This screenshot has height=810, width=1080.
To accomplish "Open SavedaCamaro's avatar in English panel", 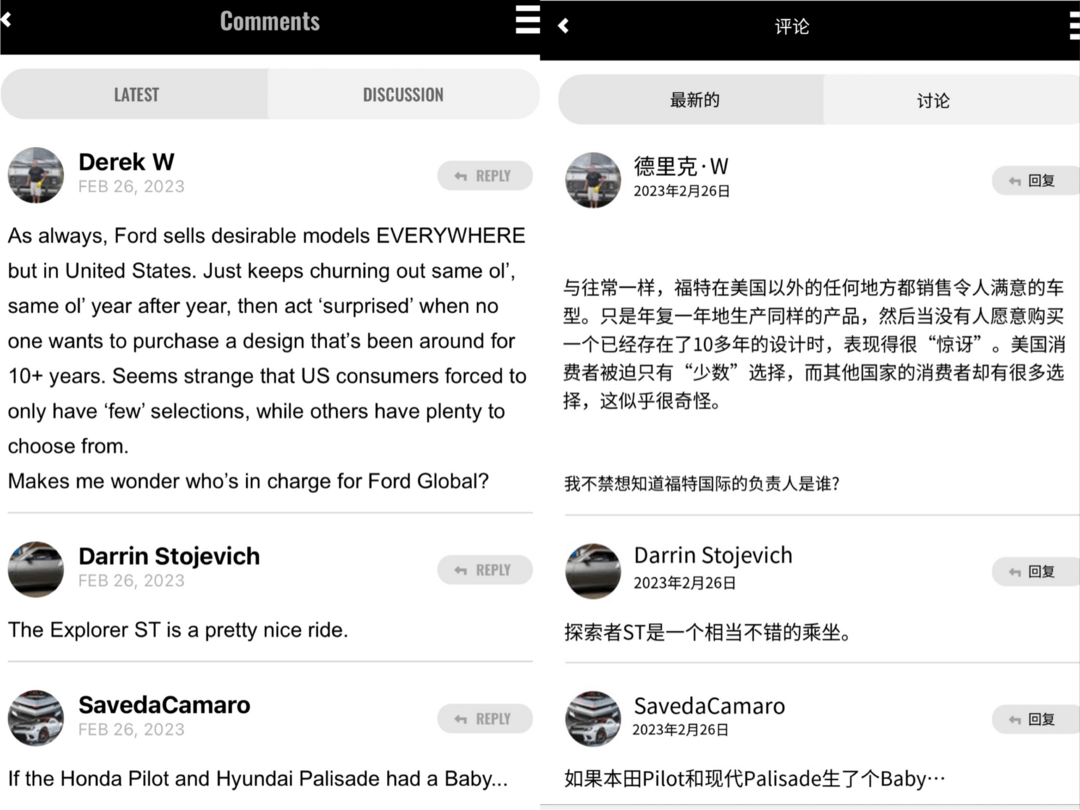I will (x=36, y=718).
